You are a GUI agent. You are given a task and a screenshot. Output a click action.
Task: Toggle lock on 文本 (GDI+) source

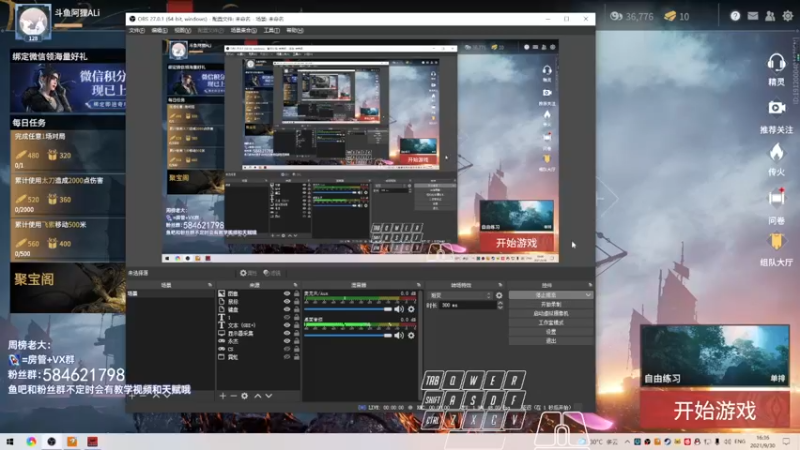296,325
